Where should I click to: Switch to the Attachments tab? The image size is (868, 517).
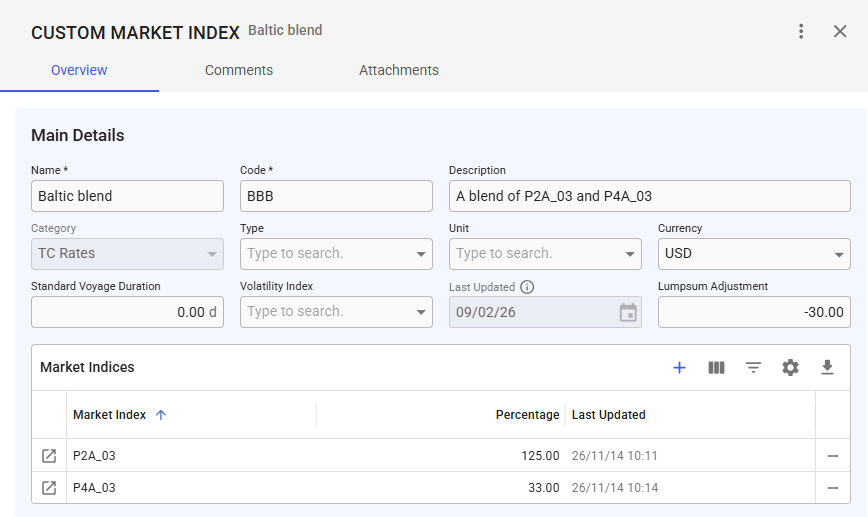pos(399,71)
